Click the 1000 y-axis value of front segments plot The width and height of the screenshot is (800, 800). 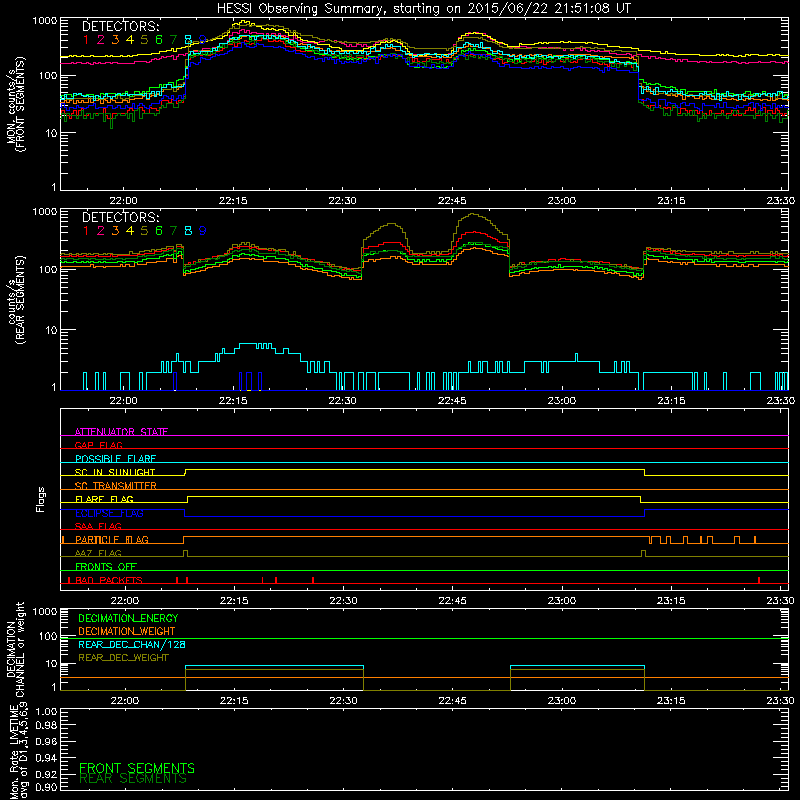(44, 21)
